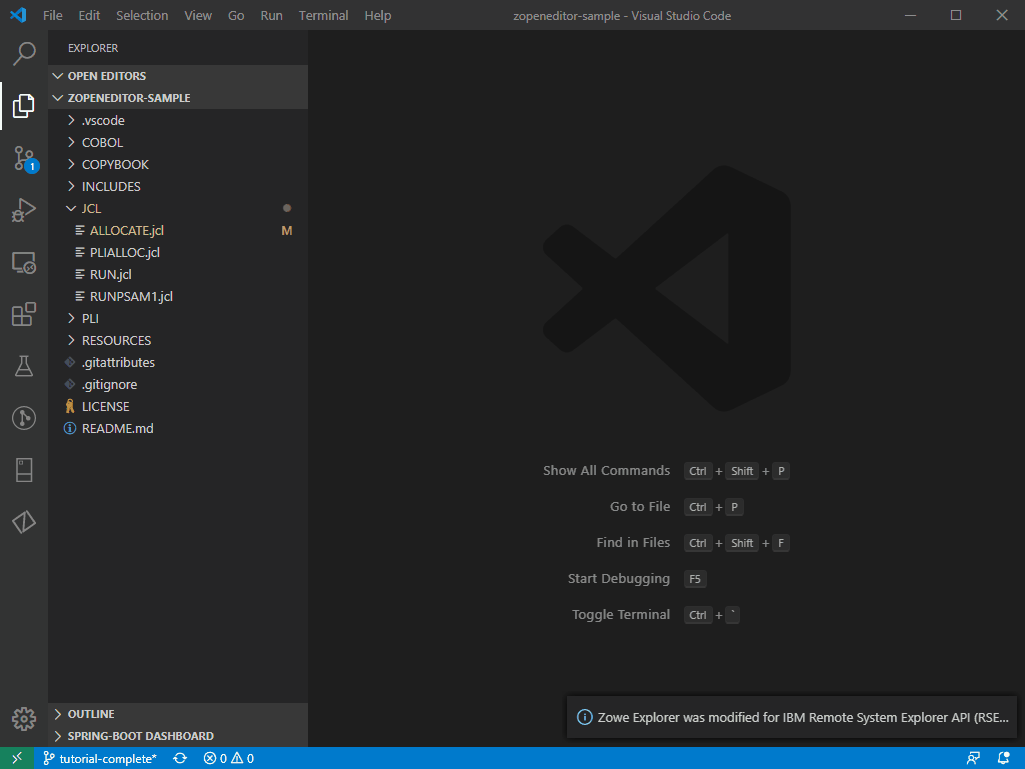This screenshot has width=1025, height=769.
Task: Open the notifications bell in status bar
Action: pos(1004,759)
